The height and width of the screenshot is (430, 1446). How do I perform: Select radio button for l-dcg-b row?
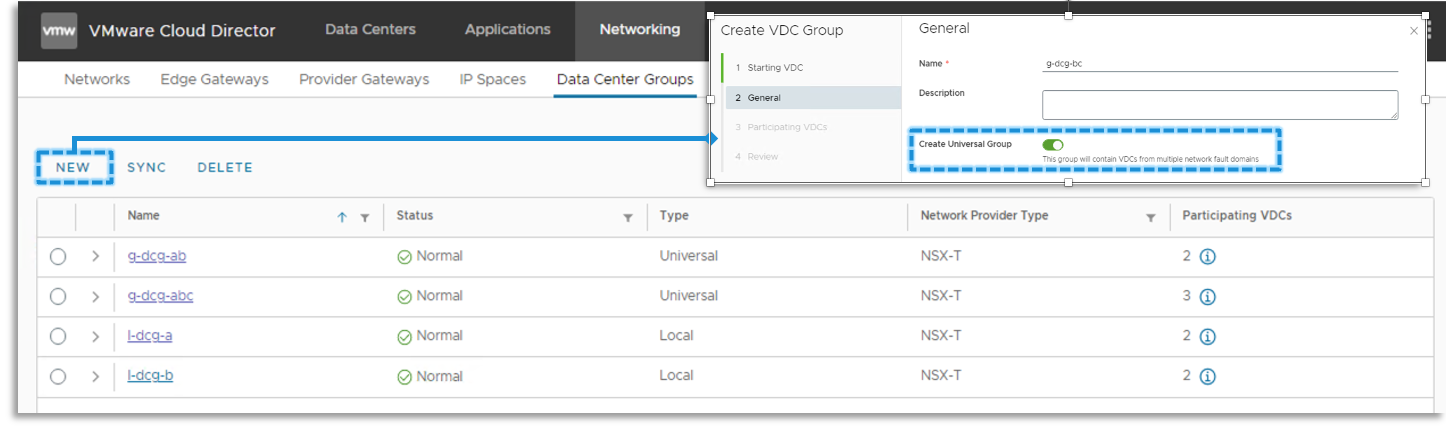coord(58,377)
